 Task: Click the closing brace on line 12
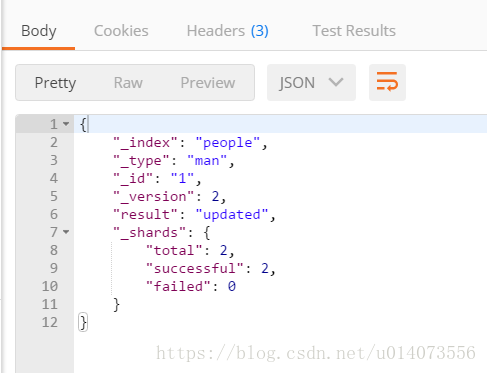[x=83, y=322]
